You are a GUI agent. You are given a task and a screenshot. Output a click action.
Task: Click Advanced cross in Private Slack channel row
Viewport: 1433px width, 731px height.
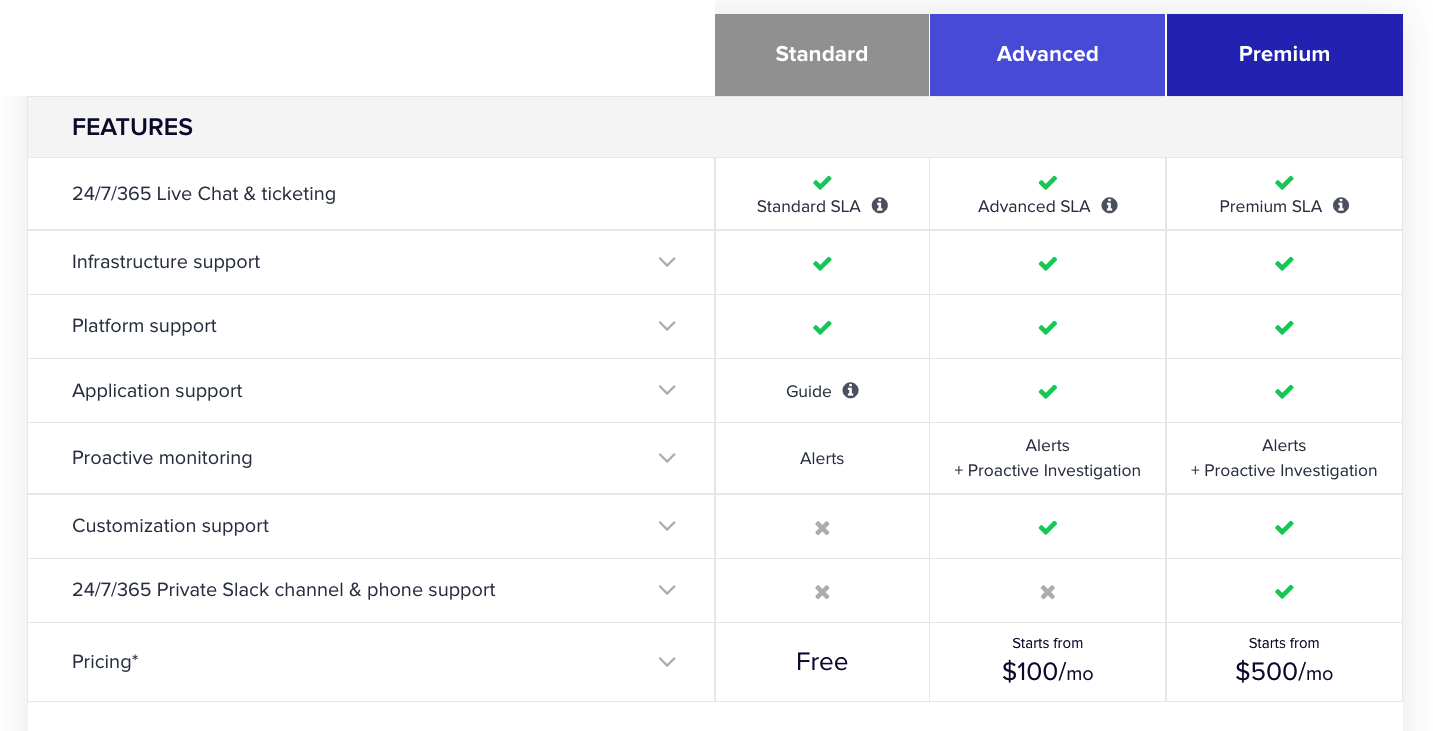(1047, 592)
